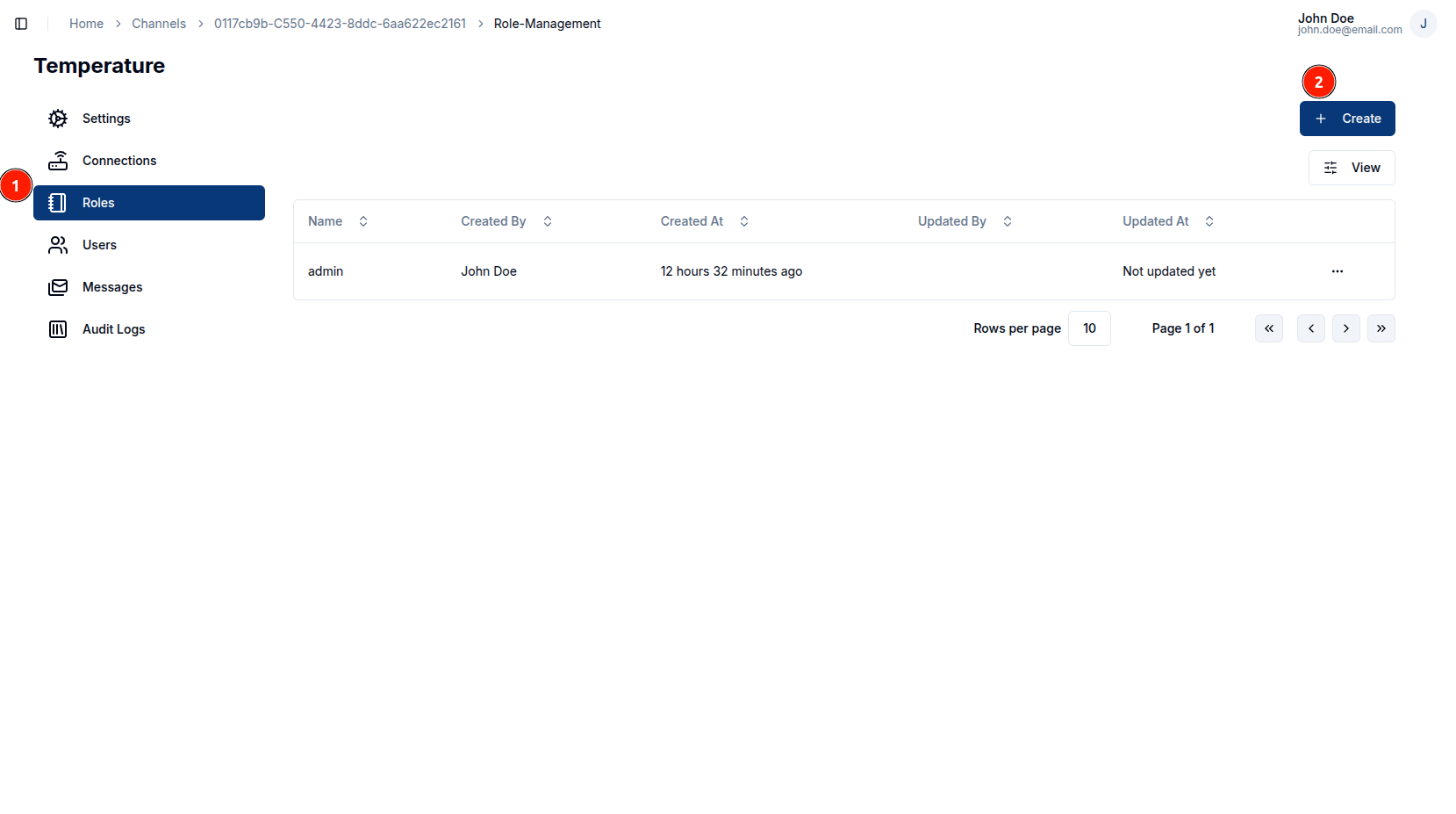The image size is (1456, 814).
Task: Click the Role-Management breadcrumb
Action: [x=547, y=24]
